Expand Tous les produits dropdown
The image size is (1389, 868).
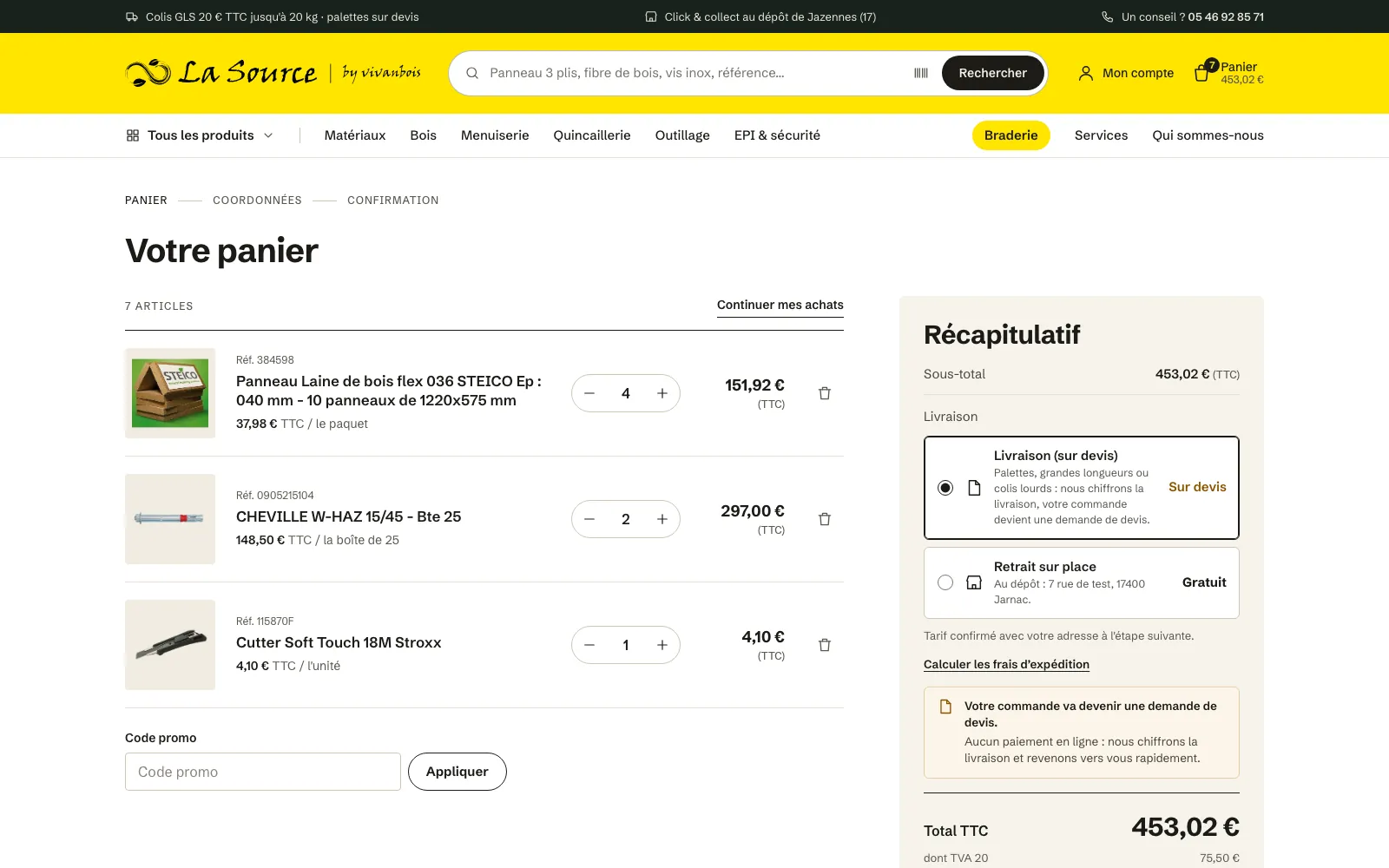(200, 135)
